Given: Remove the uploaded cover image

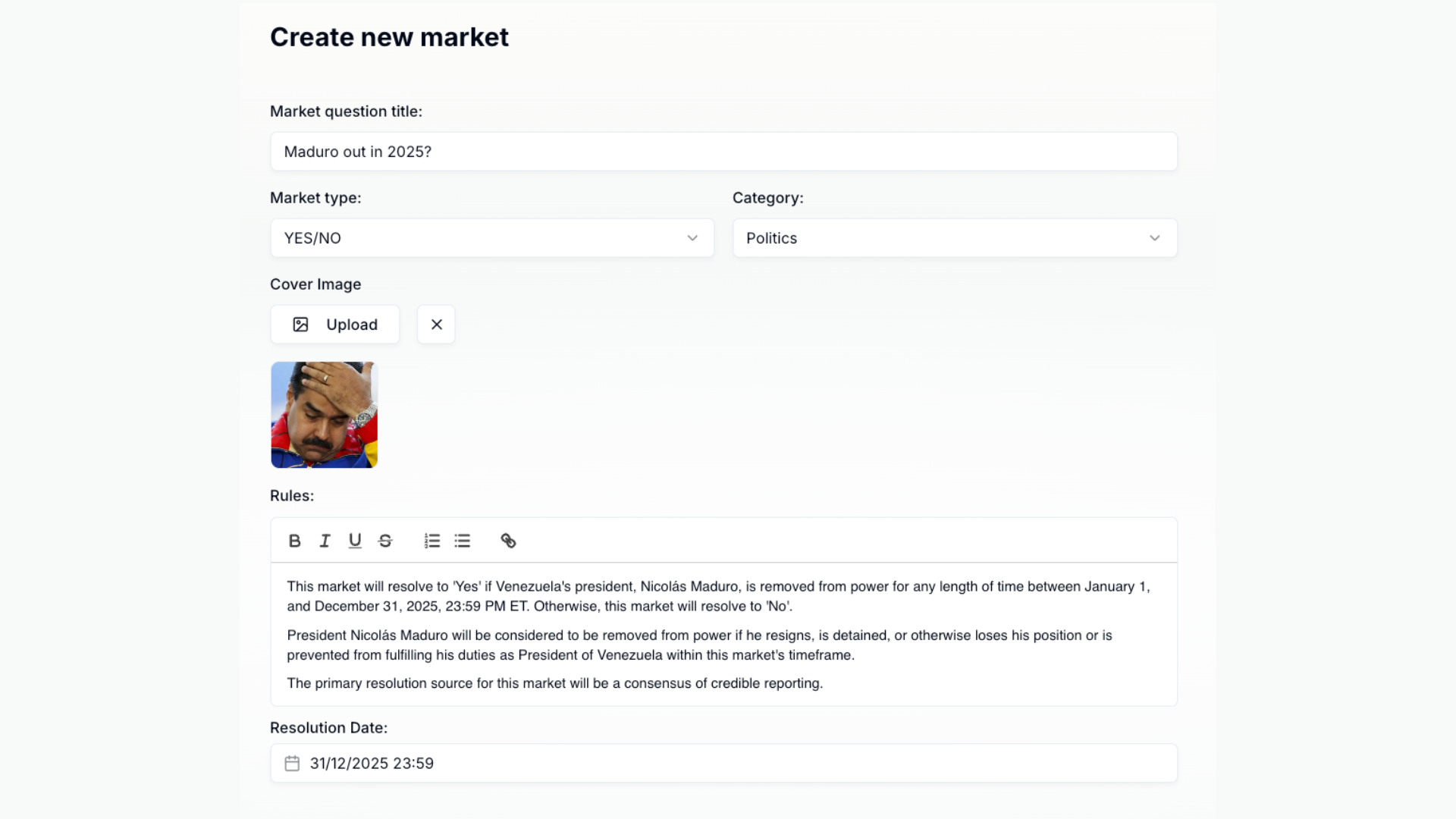Looking at the screenshot, I should [436, 325].
